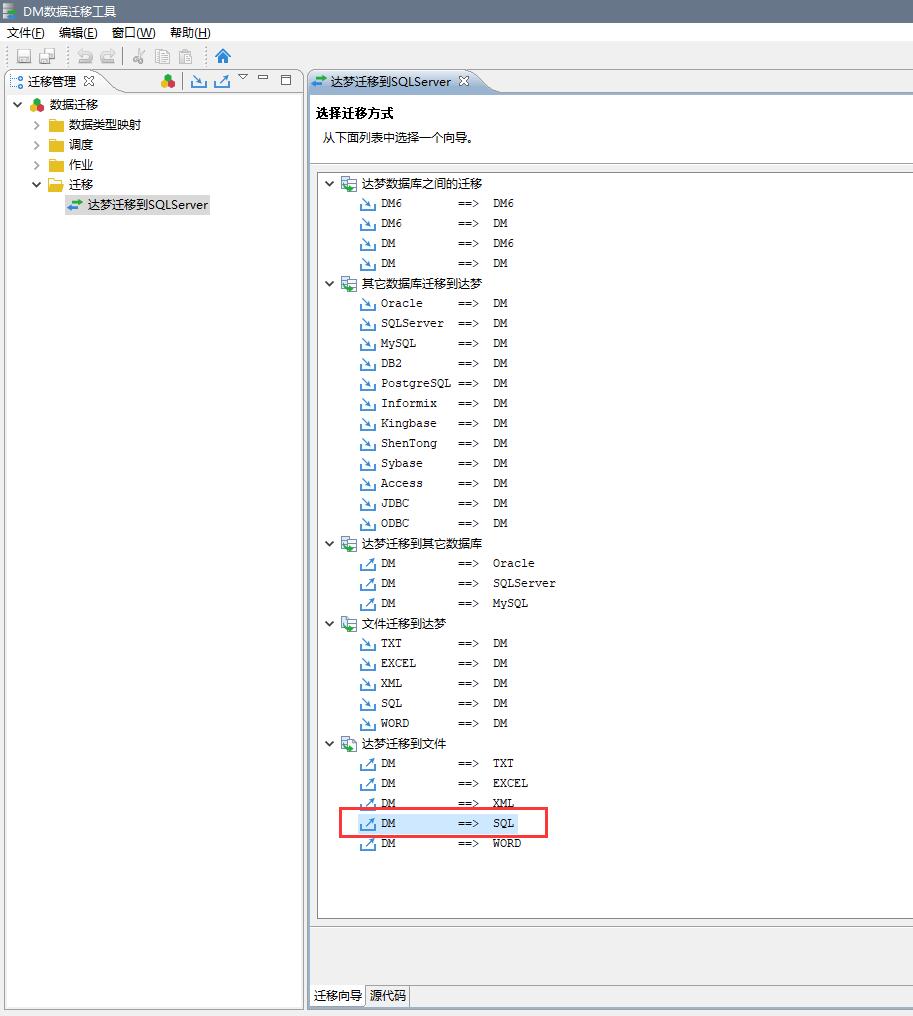This screenshot has width=913, height=1016.
Task: Click the colored hexagons icon in 迁移管理 panel
Action: (x=168, y=81)
